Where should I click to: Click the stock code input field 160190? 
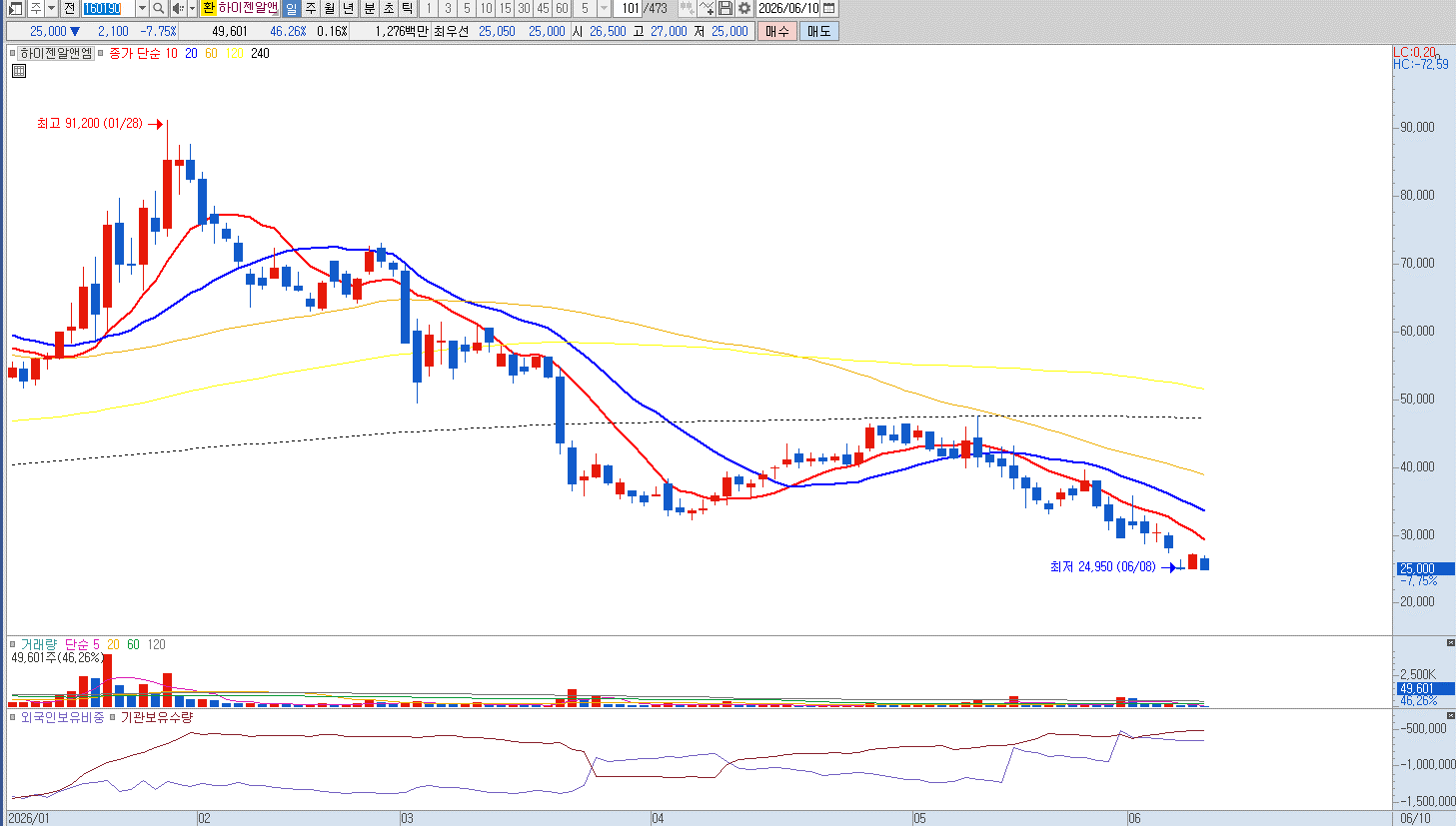point(109,8)
